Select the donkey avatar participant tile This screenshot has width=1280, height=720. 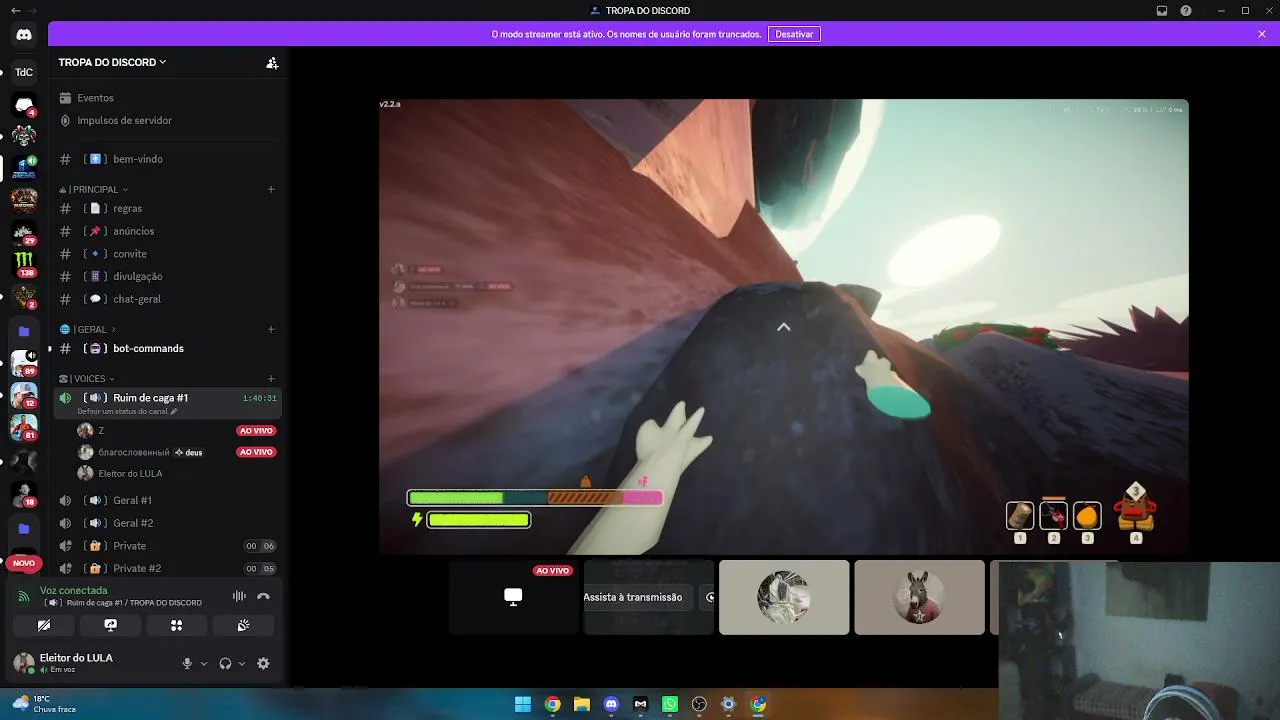[919, 597]
